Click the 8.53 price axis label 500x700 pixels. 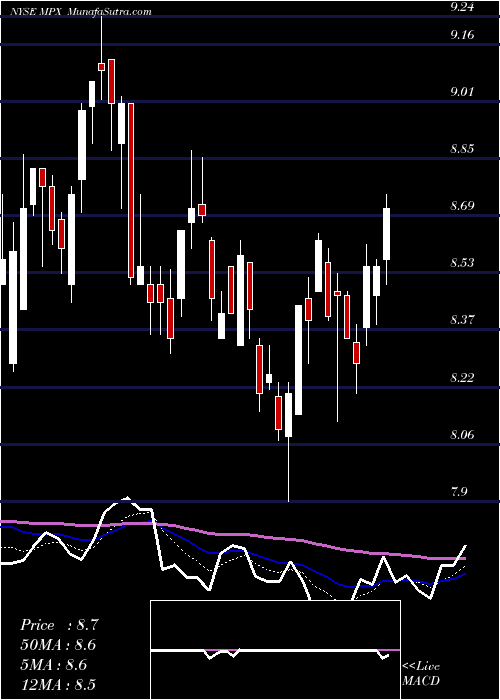point(462,262)
